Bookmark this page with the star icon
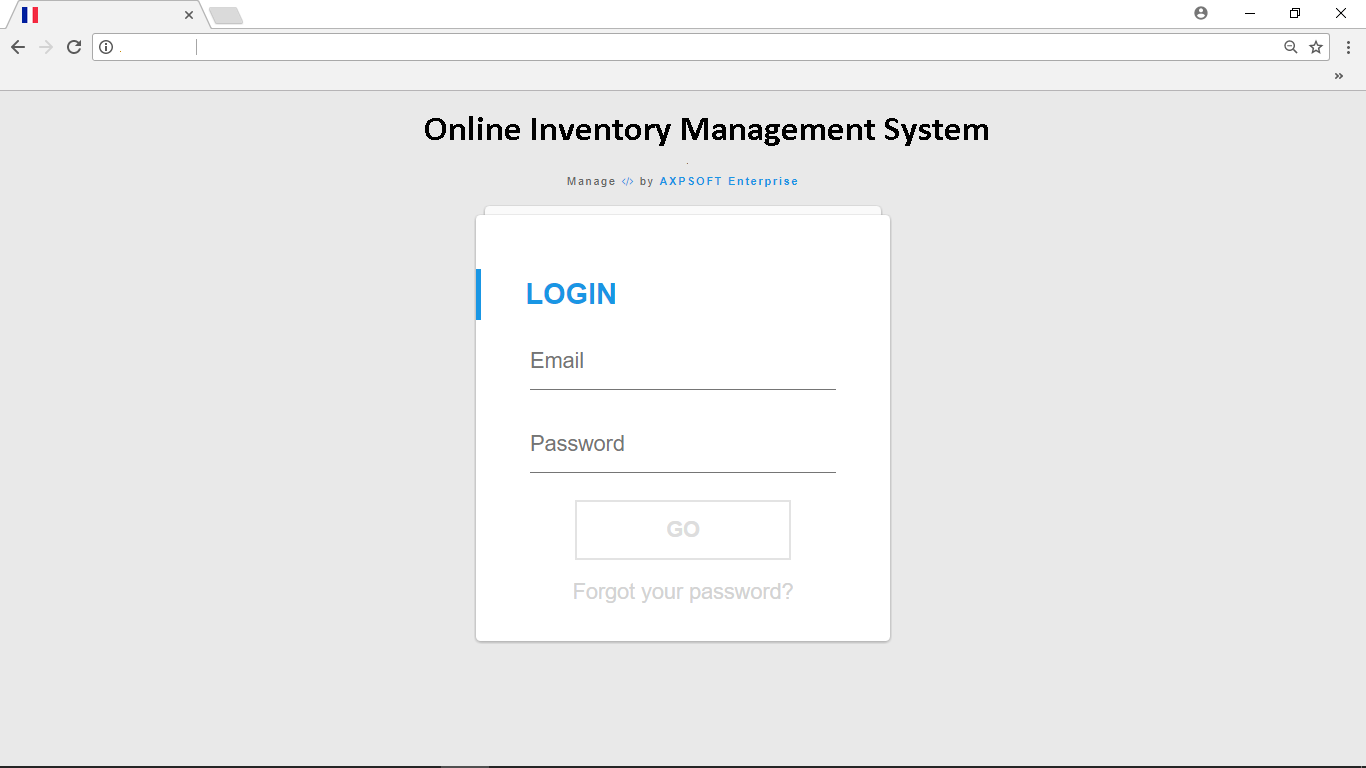 (1316, 47)
